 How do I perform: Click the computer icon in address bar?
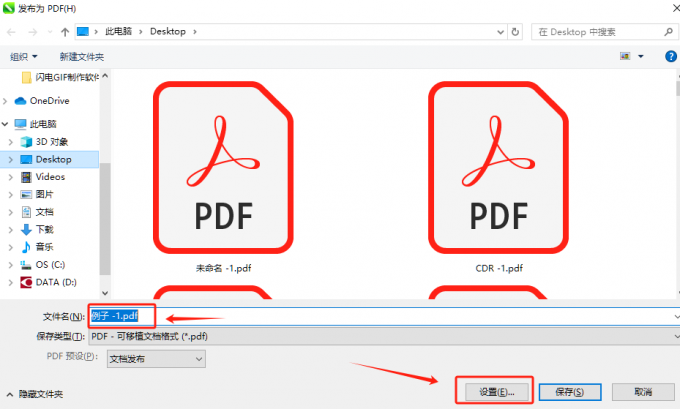83,32
